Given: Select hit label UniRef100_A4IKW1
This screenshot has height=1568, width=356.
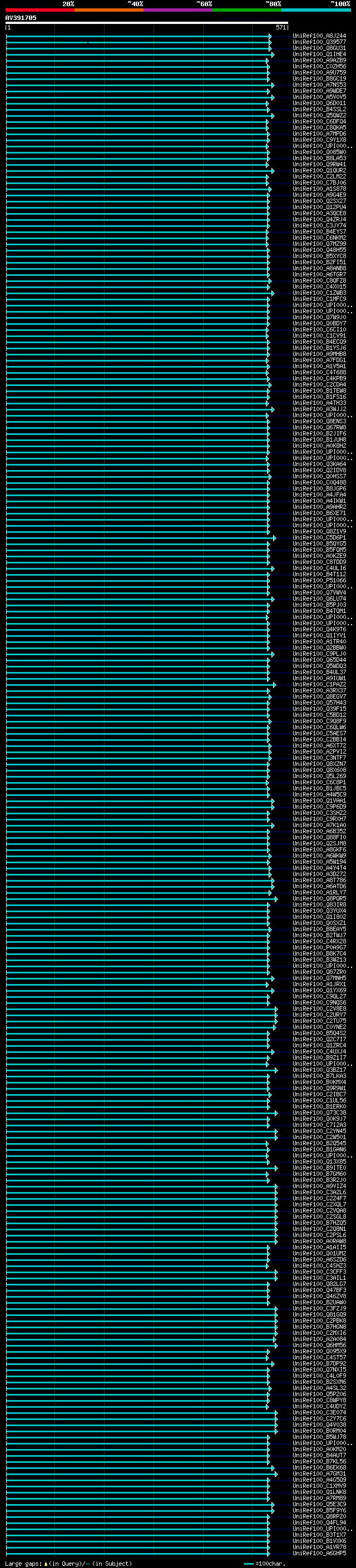Looking at the screenshot, I should pos(319,501).
